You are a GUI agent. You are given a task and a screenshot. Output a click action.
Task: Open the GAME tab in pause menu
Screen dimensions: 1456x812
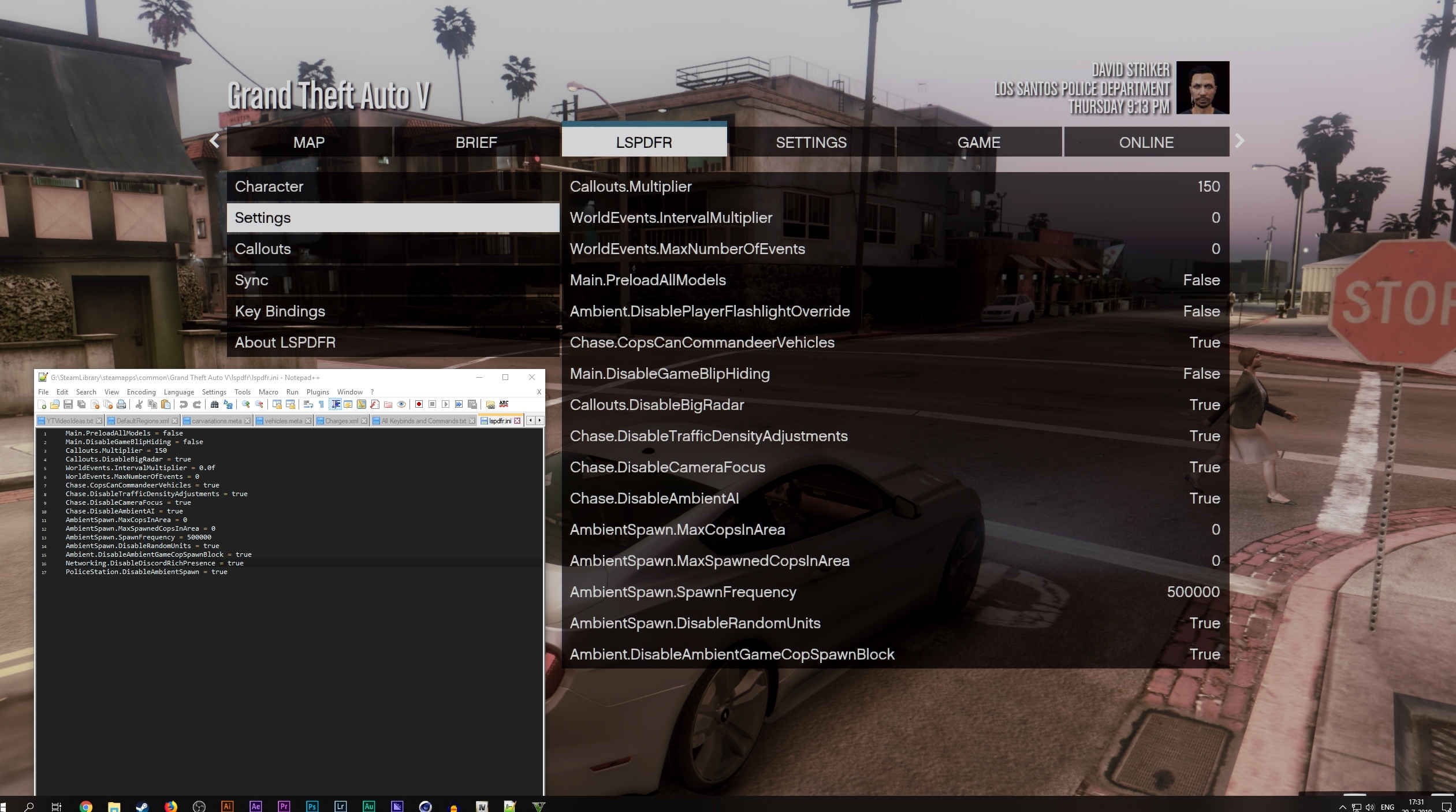(x=978, y=142)
